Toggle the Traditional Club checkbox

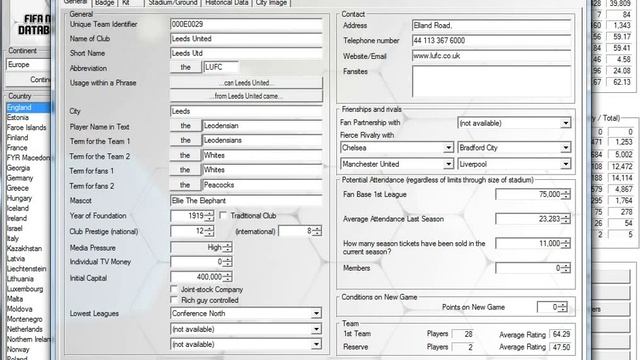[223, 215]
